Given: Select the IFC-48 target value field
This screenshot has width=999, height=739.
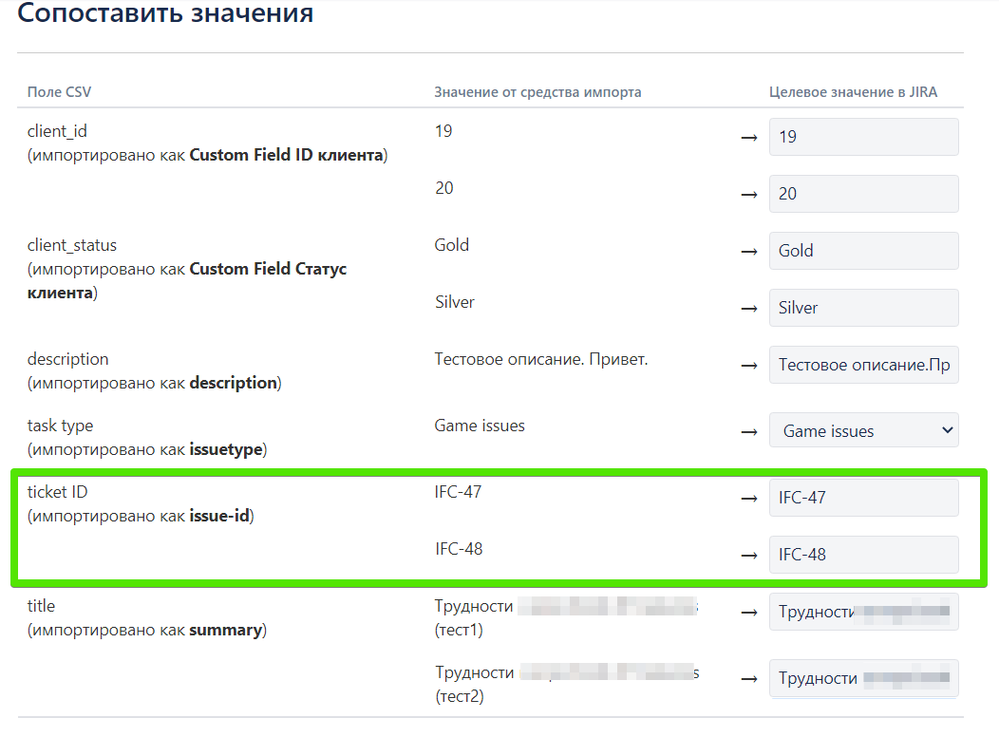Looking at the screenshot, I should 862,555.
